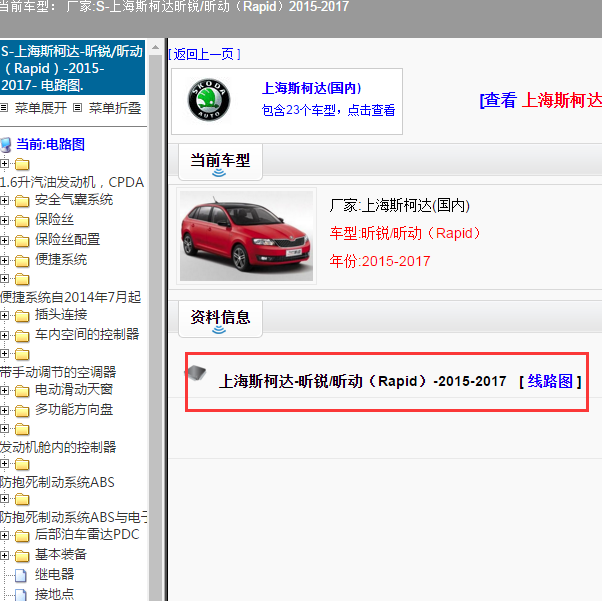This screenshot has height=601, width=602.
Task: Select 防抱死制动系统ABS与电子 tree item
Action: click(73, 517)
